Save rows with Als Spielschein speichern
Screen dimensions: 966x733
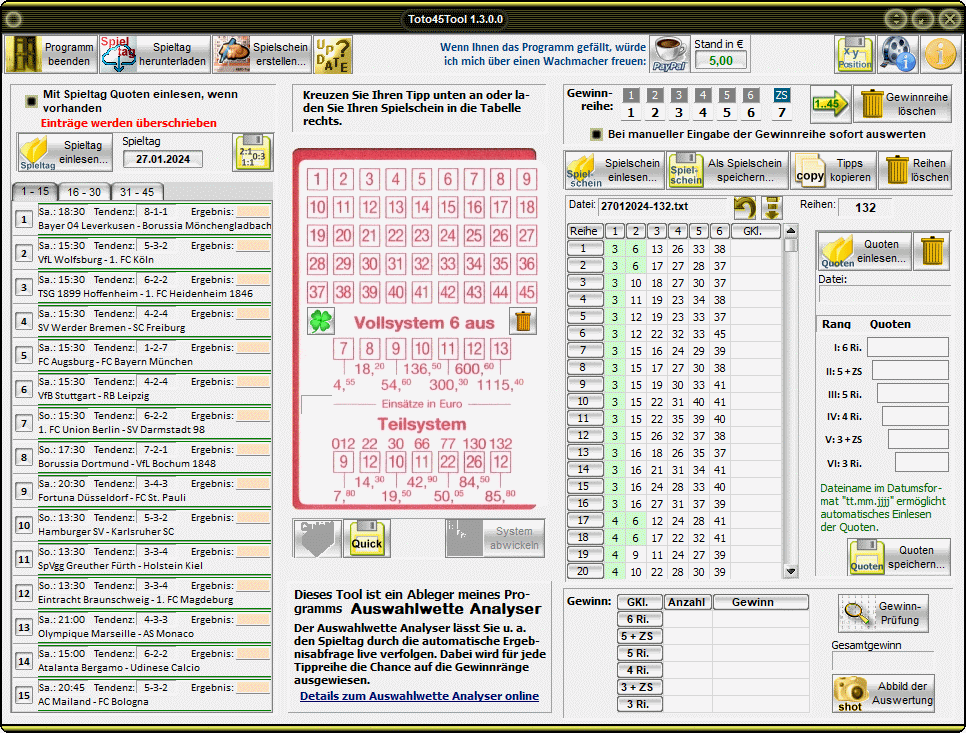(728, 170)
